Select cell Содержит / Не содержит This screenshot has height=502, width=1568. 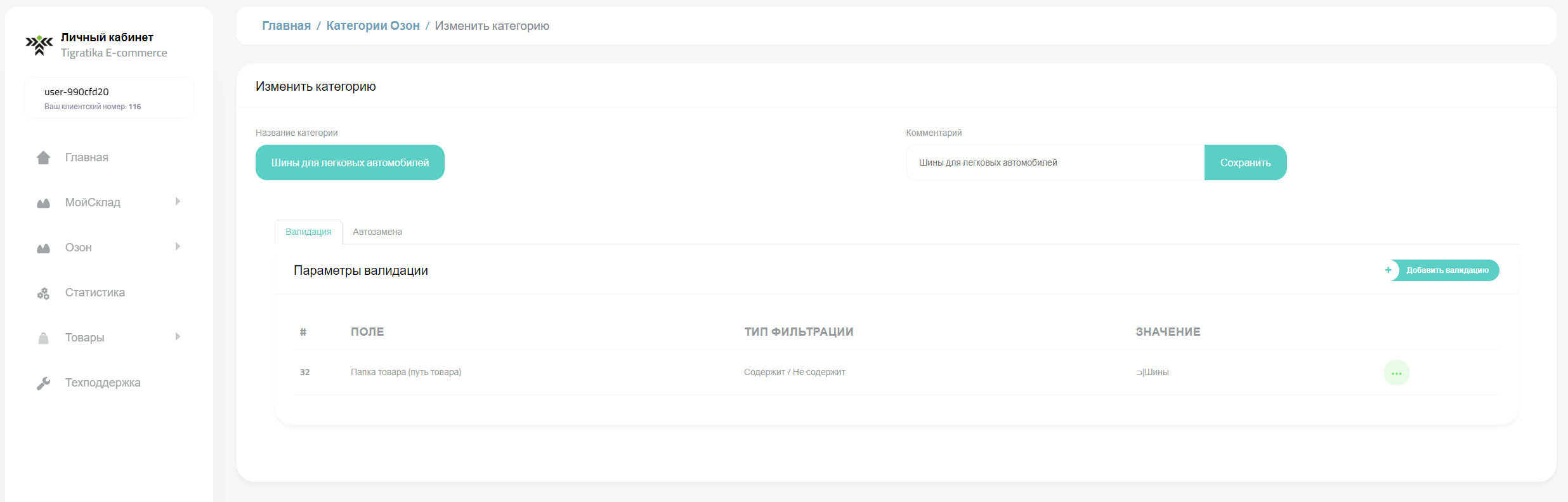coord(795,373)
